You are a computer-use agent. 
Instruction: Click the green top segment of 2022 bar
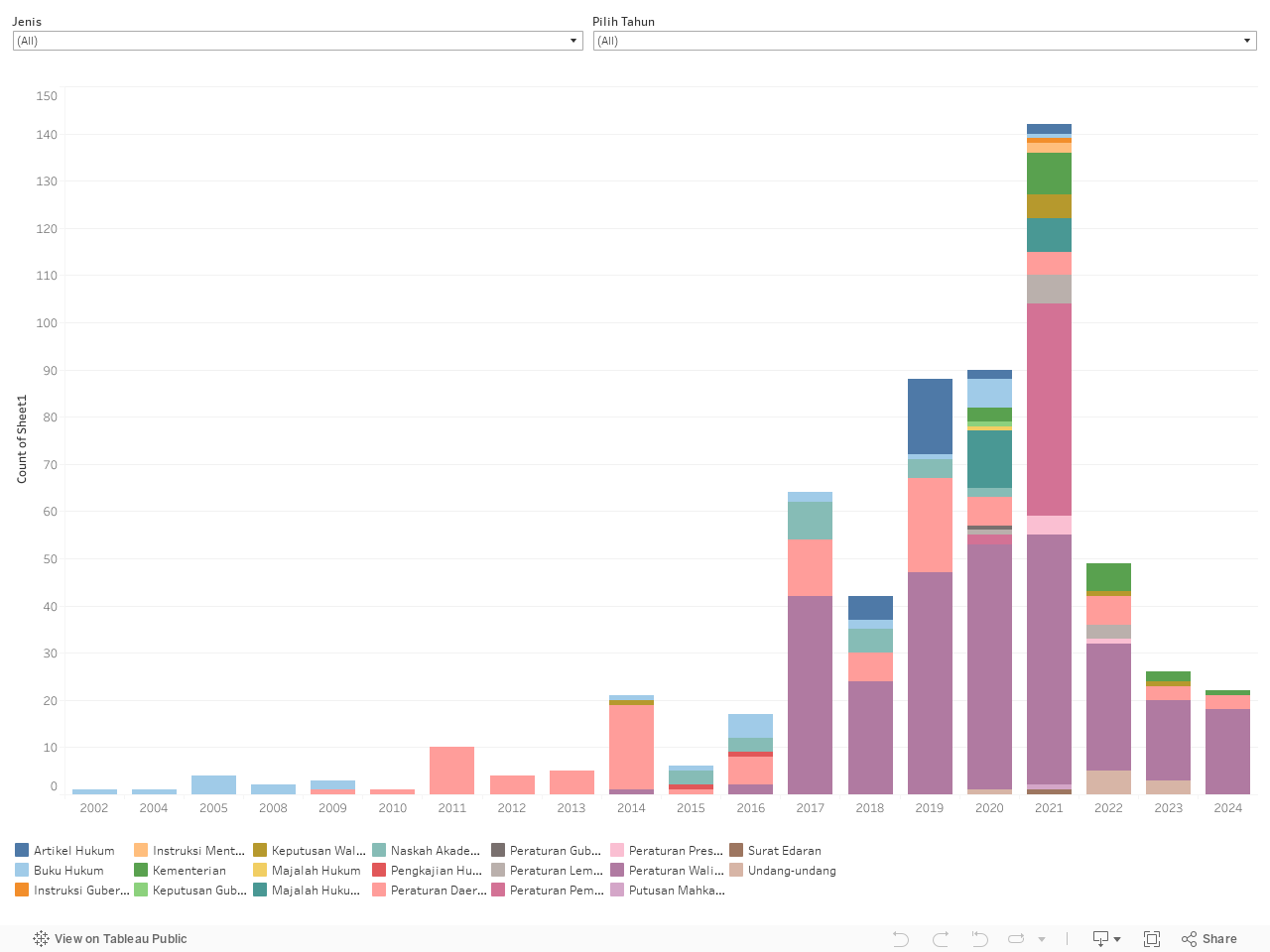click(1108, 577)
